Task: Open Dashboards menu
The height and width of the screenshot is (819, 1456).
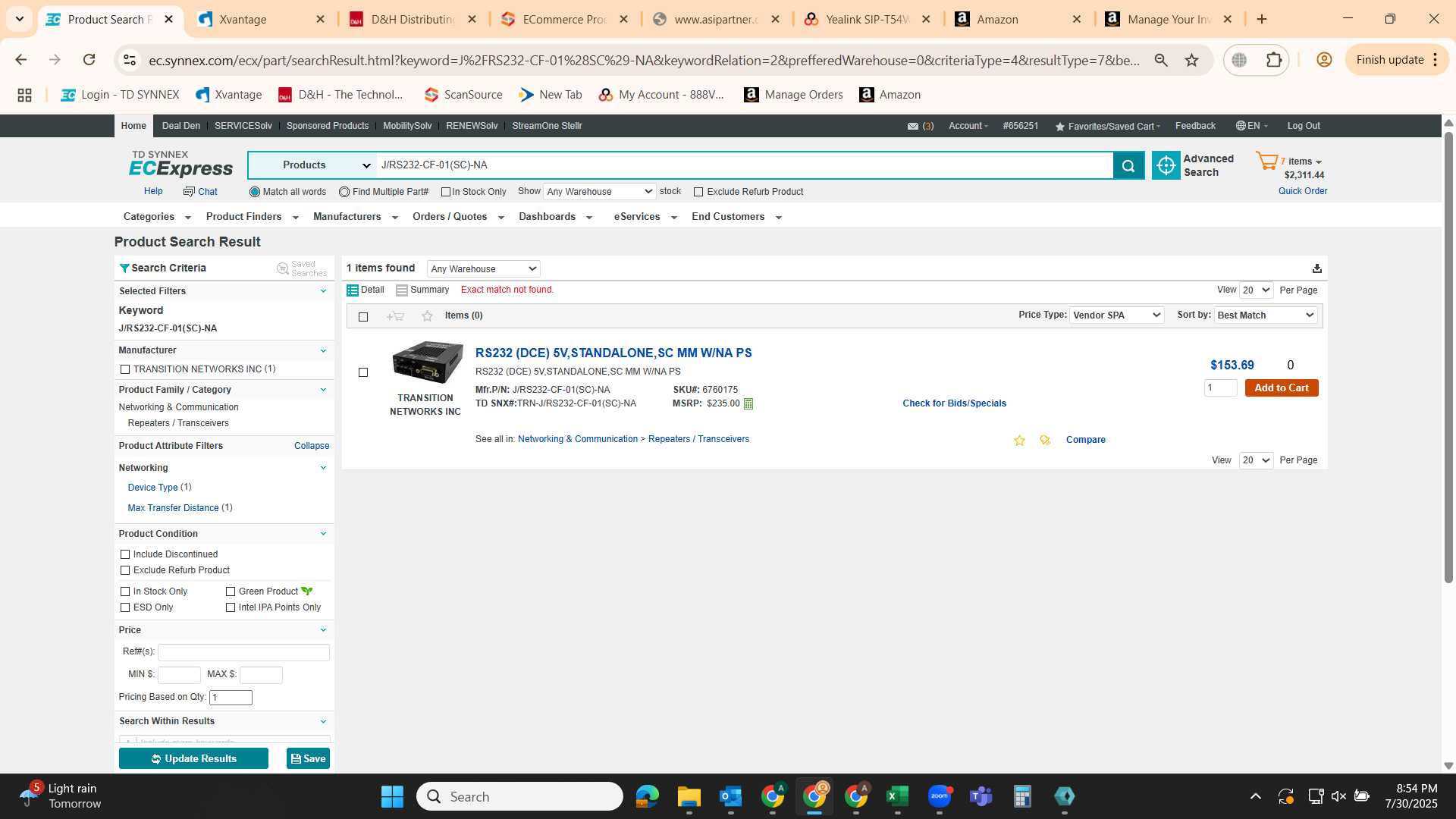Action: 555,217
